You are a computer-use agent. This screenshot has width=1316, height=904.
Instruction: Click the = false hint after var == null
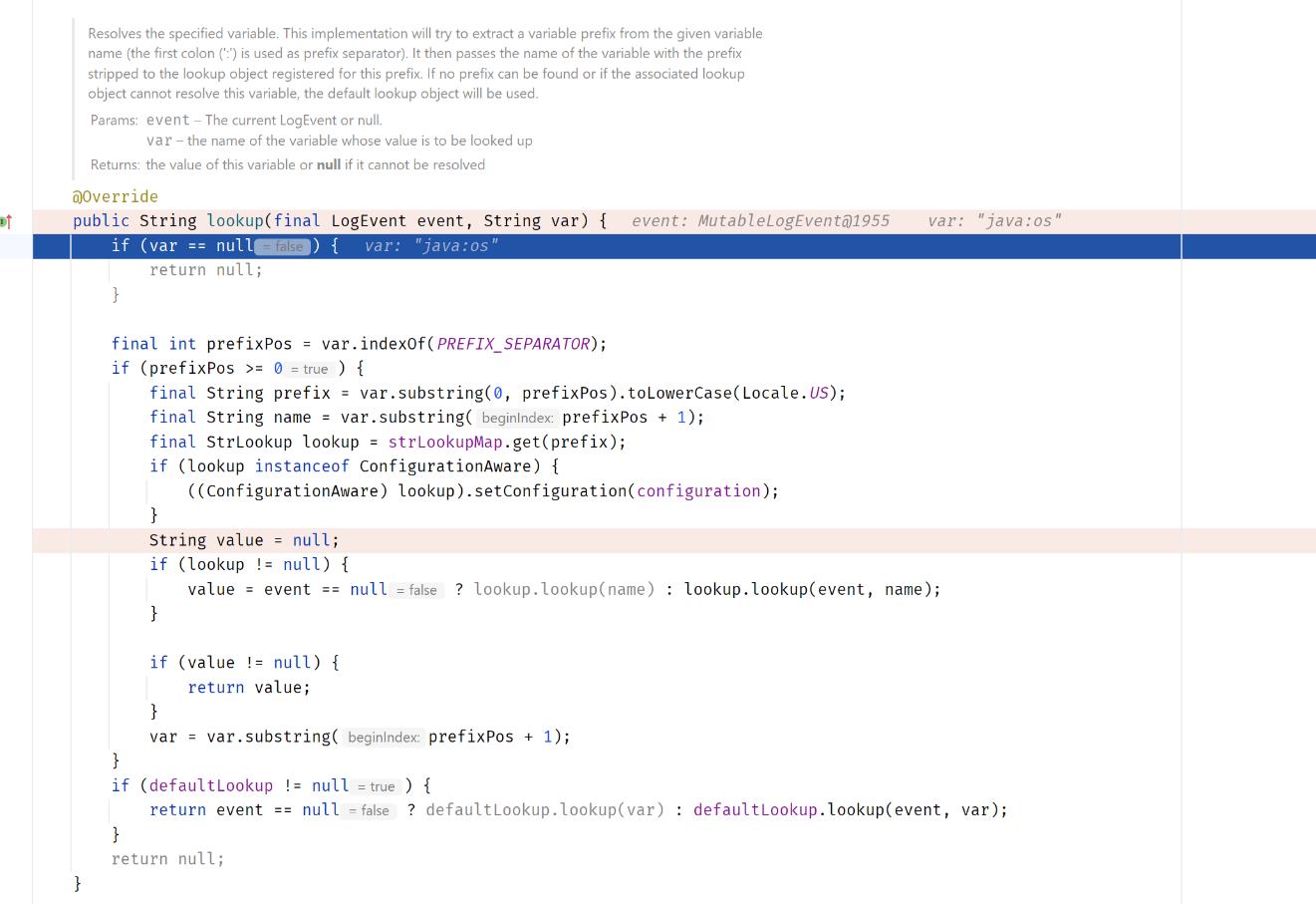284,246
